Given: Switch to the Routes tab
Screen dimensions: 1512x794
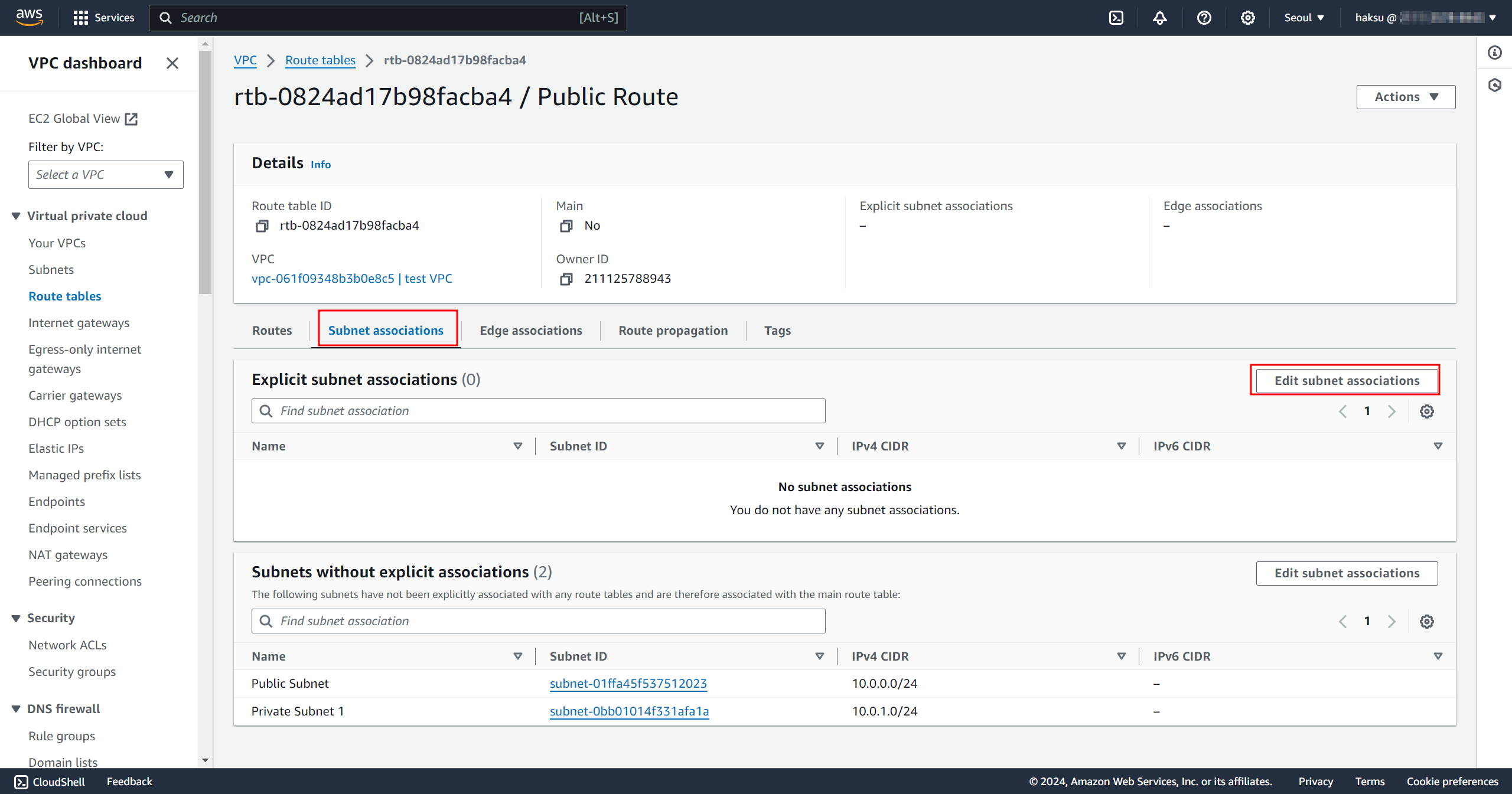Looking at the screenshot, I should click(x=272, y=331).
